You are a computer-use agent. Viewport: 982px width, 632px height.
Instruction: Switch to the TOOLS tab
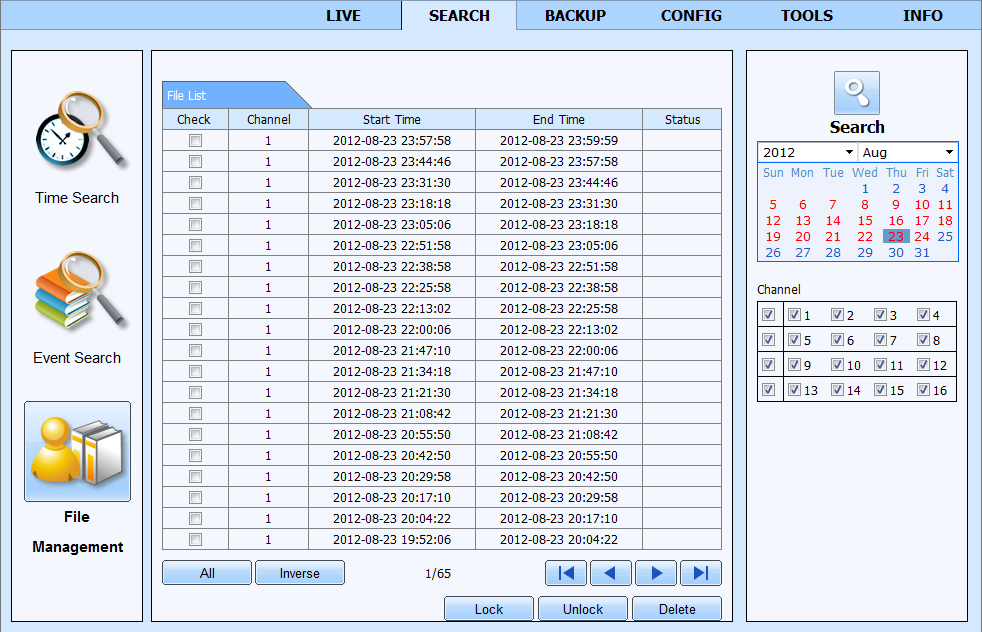point(807,16)
